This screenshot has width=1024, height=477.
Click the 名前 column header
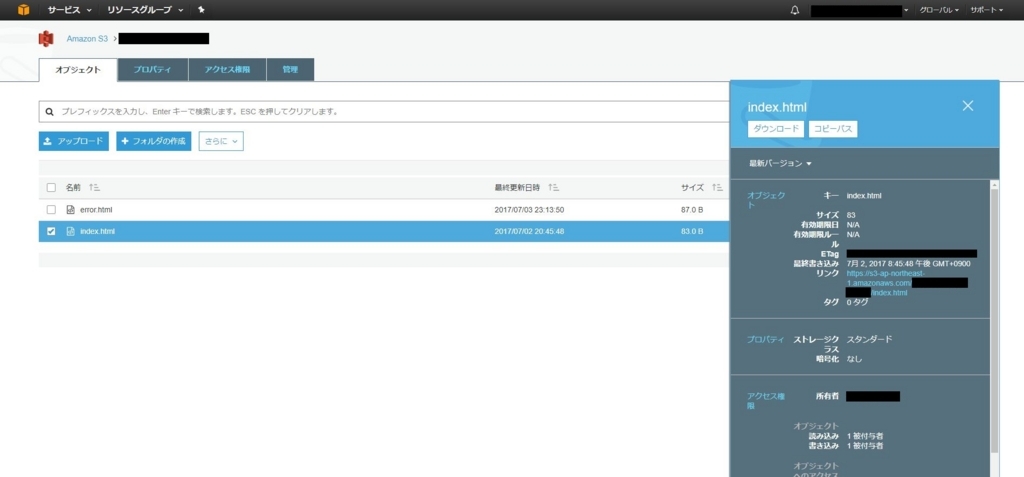coord(73,188)
